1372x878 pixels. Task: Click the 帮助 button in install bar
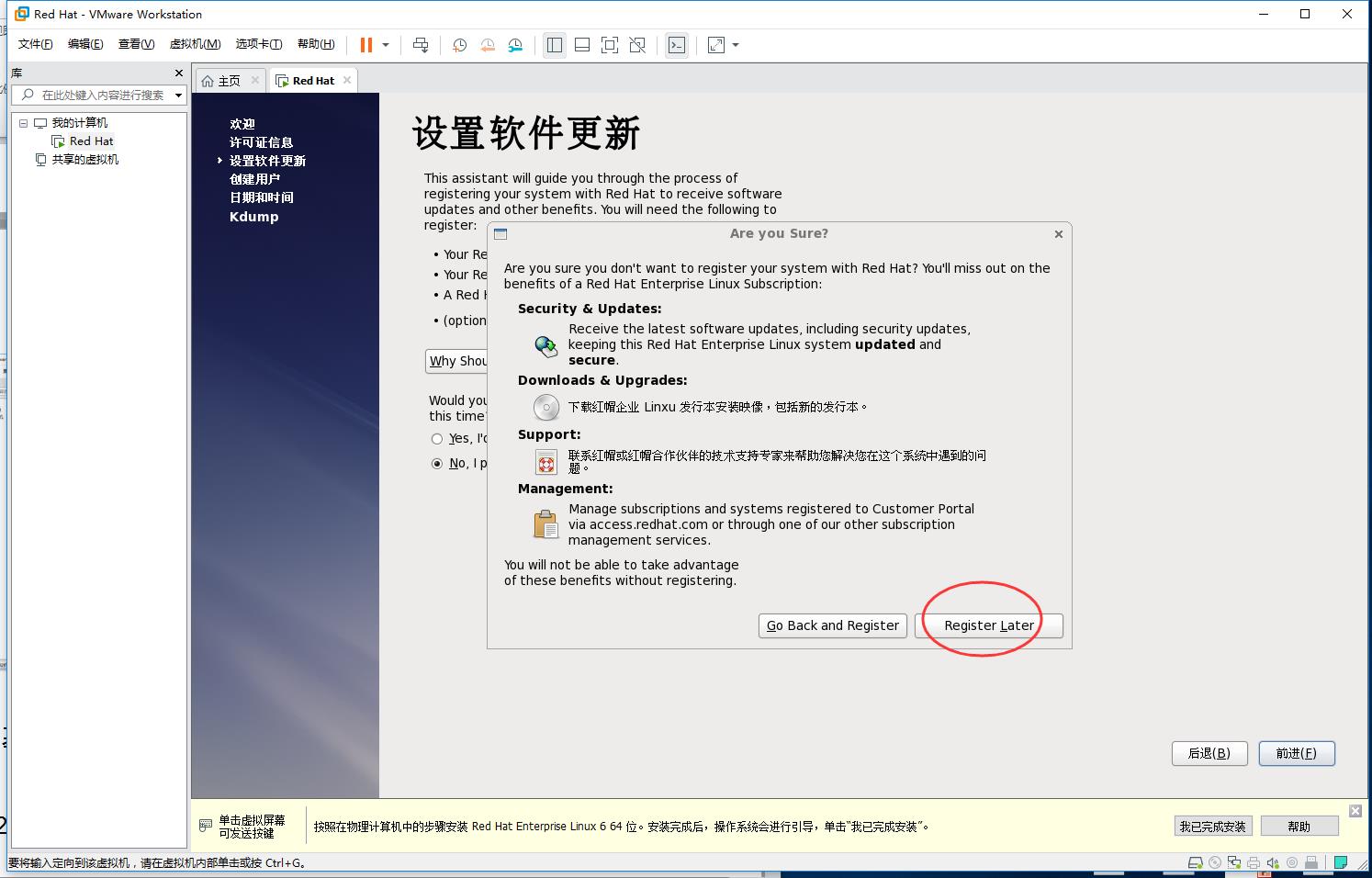click(x=1299, y=827)
